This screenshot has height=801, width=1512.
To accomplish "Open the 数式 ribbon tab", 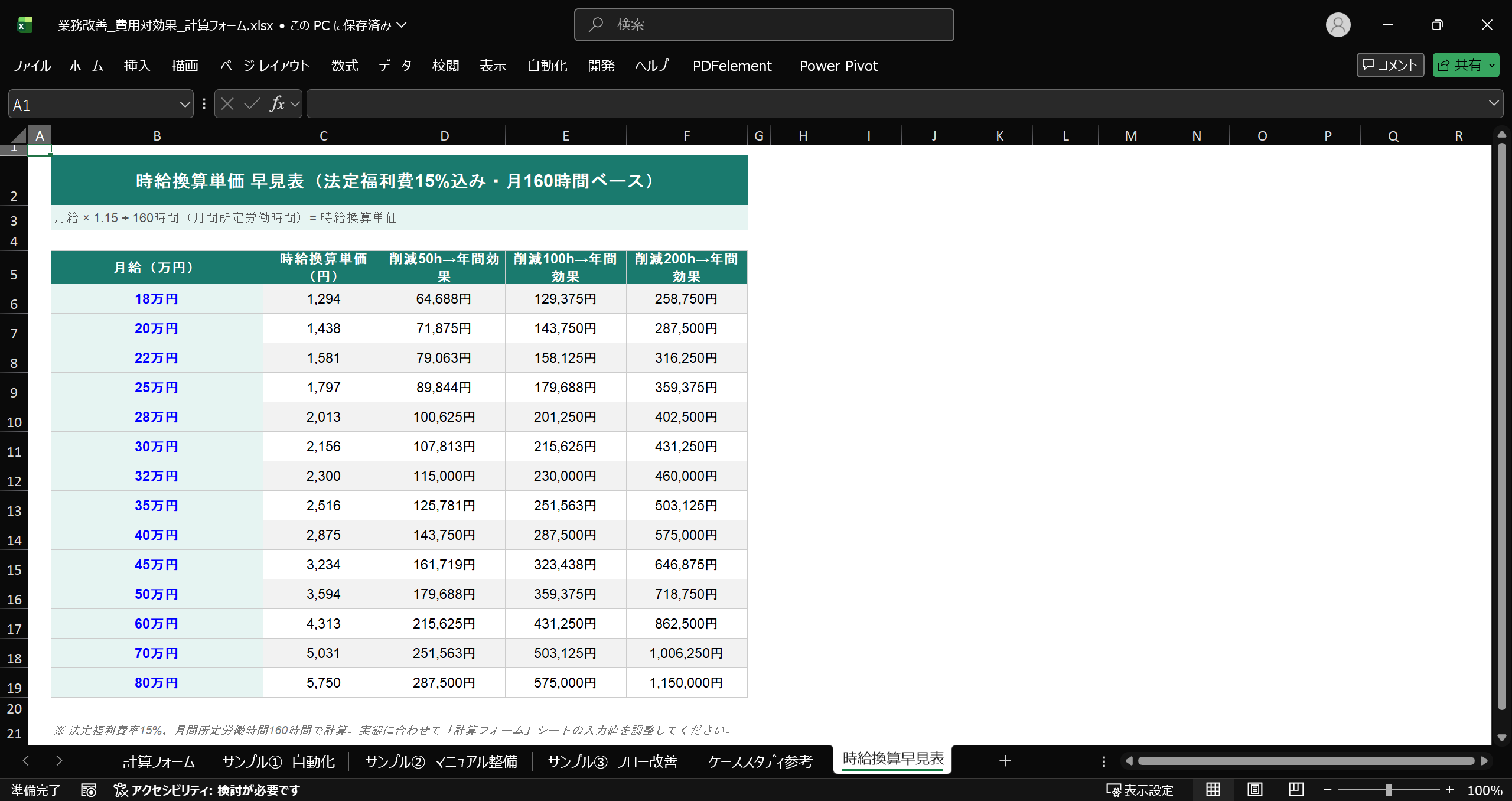I will (x=344, y=66).
